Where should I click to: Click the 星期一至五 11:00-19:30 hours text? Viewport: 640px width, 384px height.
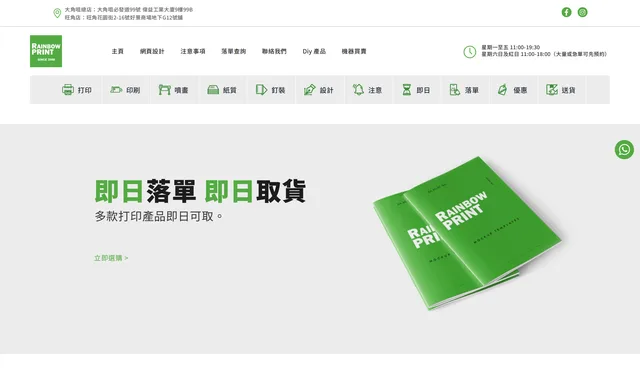tap(511, 47)
